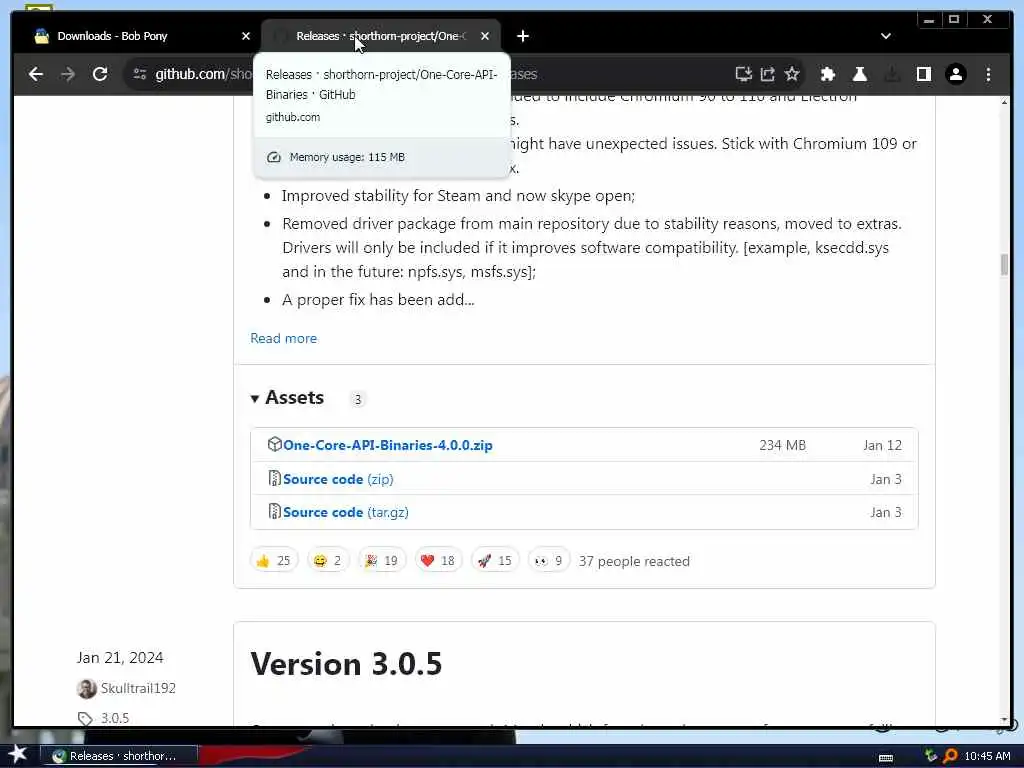Reload the GitHub releases page

click(100, 74)
